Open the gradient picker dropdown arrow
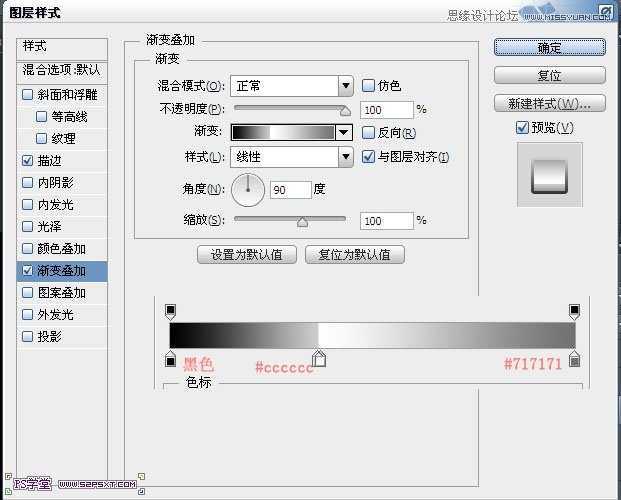621x500 pixels. 344,132
